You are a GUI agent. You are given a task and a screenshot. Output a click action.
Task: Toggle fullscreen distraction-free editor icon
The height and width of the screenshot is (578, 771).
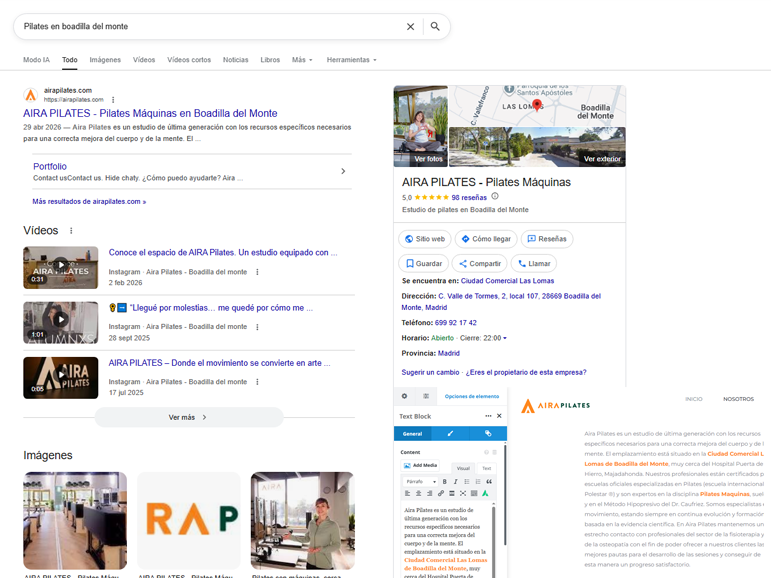pos(463,493)
